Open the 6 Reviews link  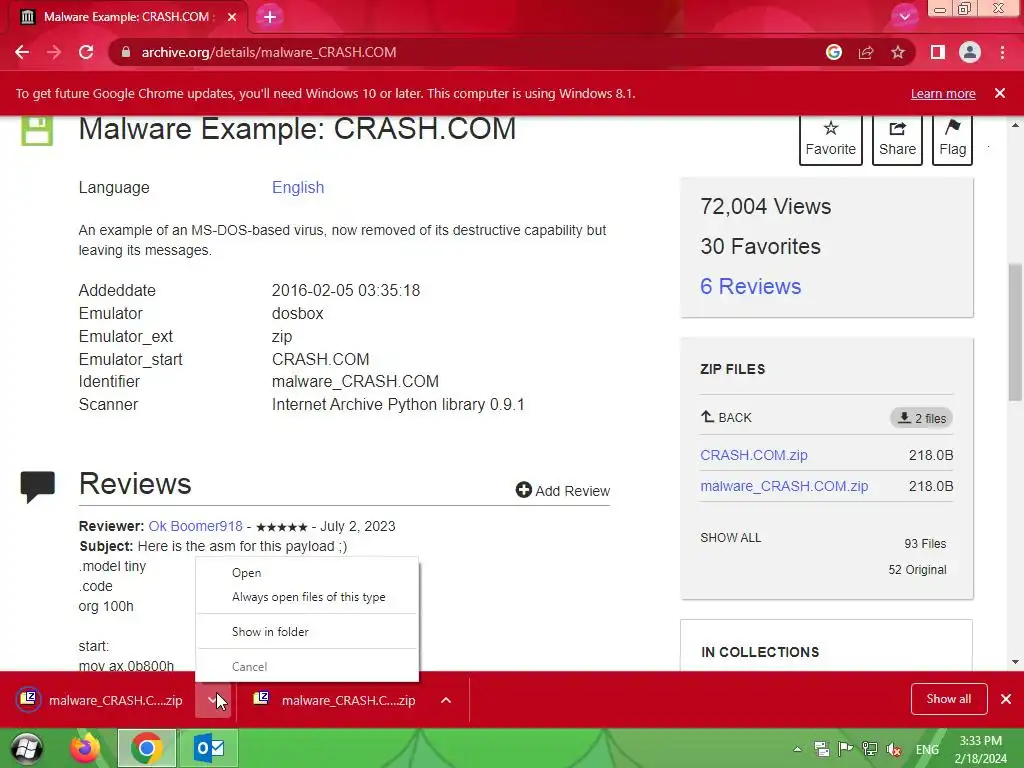[750, 286]
